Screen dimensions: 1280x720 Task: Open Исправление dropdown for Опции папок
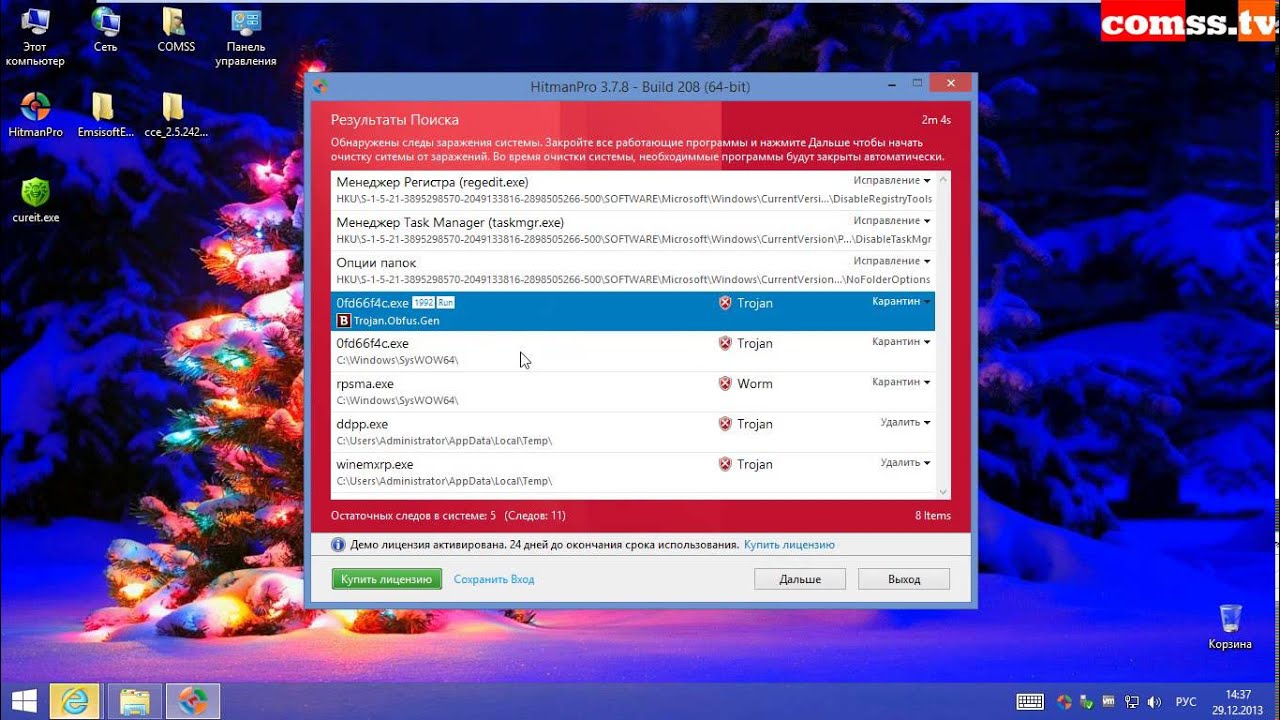pyautogui.click(x=892, y=261)
